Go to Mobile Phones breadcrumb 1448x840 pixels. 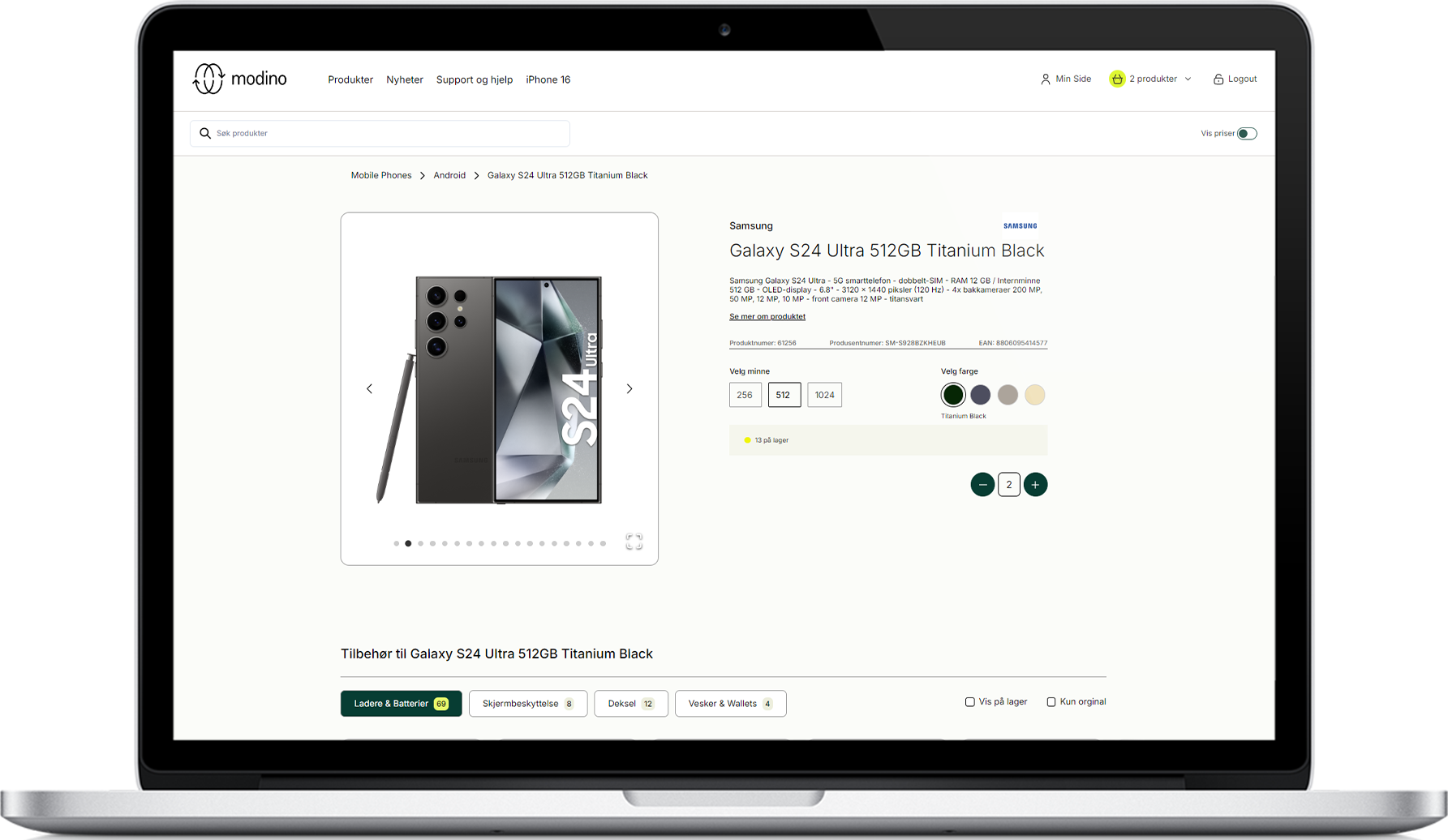[x=381, y=175]
